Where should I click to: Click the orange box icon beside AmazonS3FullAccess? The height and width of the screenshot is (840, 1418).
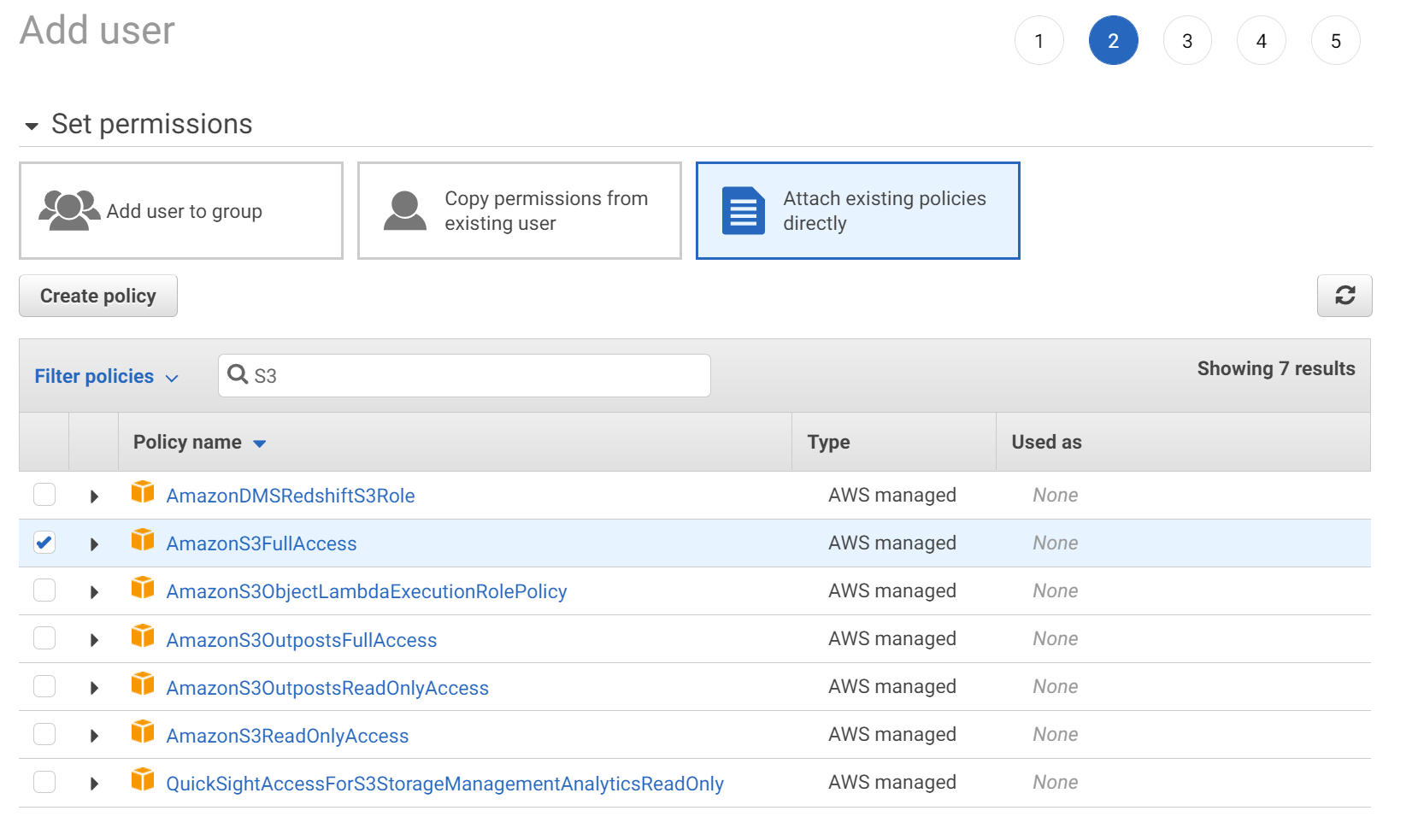(143, 540)
